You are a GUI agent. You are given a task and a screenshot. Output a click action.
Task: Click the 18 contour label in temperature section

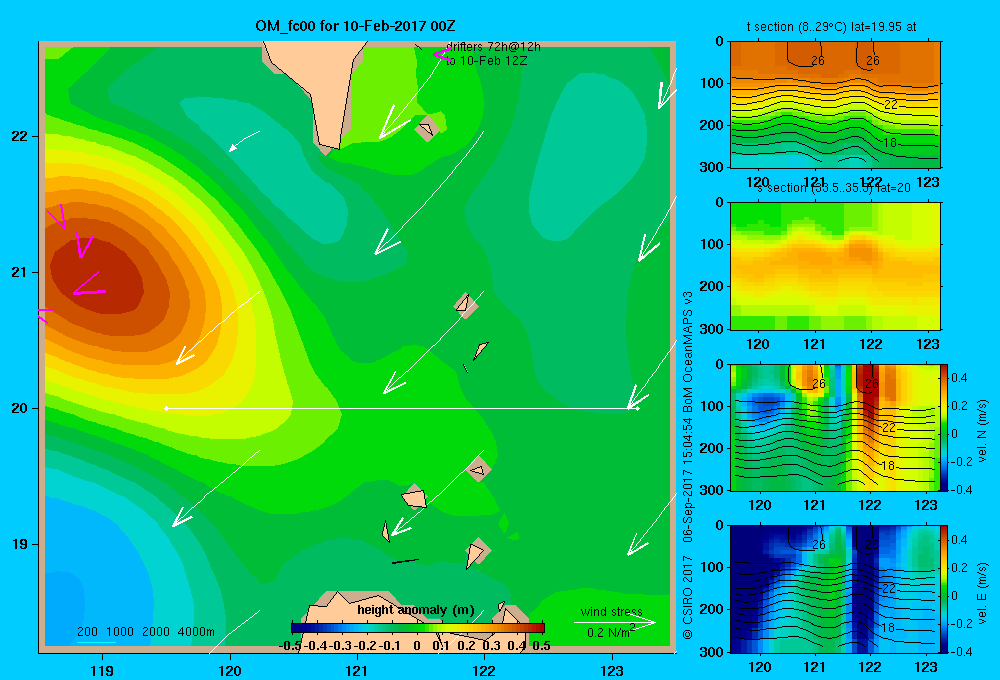[890, 143]
